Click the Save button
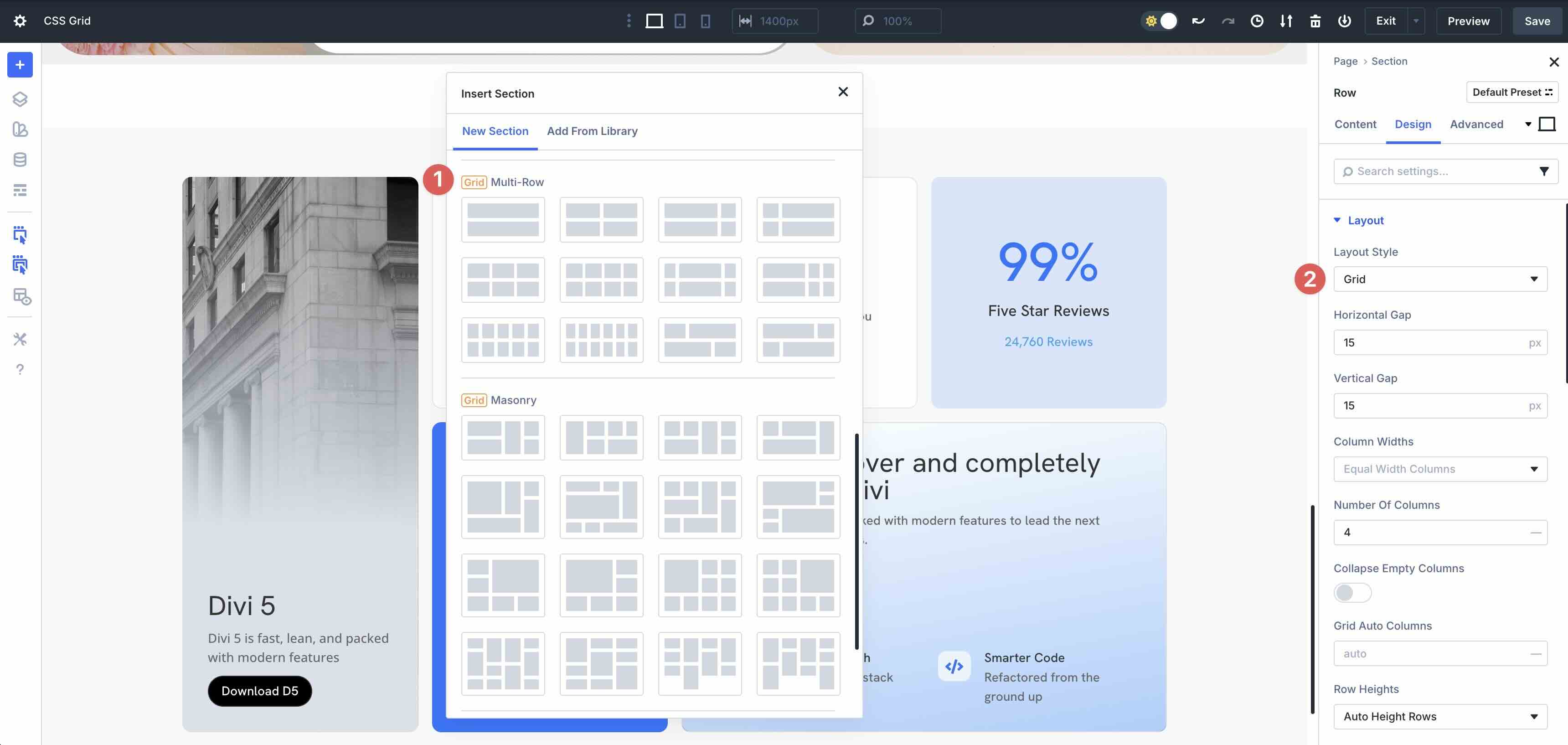This screenshot has width=1568, height=745. (x=1537, y=21)
